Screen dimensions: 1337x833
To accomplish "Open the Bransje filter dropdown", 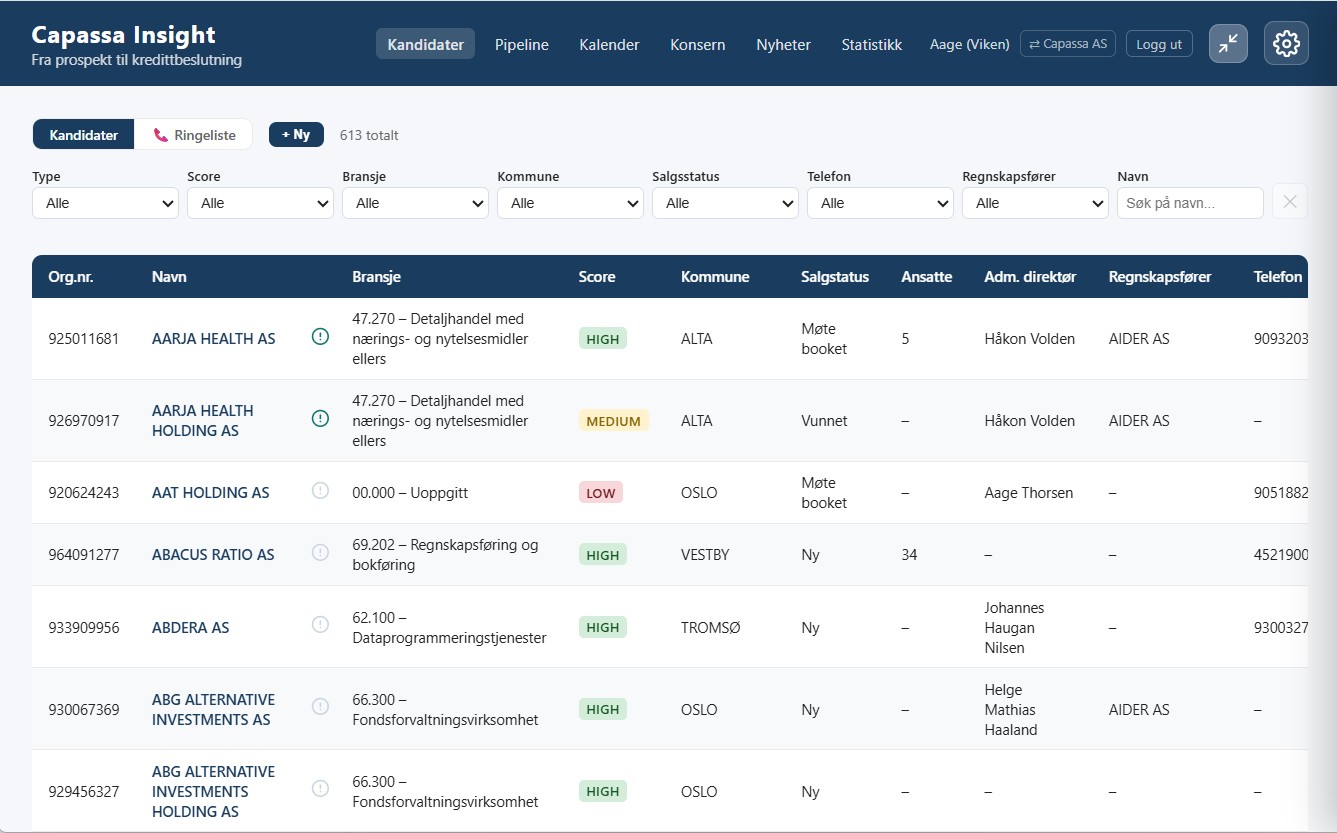I will coord(415,203).
